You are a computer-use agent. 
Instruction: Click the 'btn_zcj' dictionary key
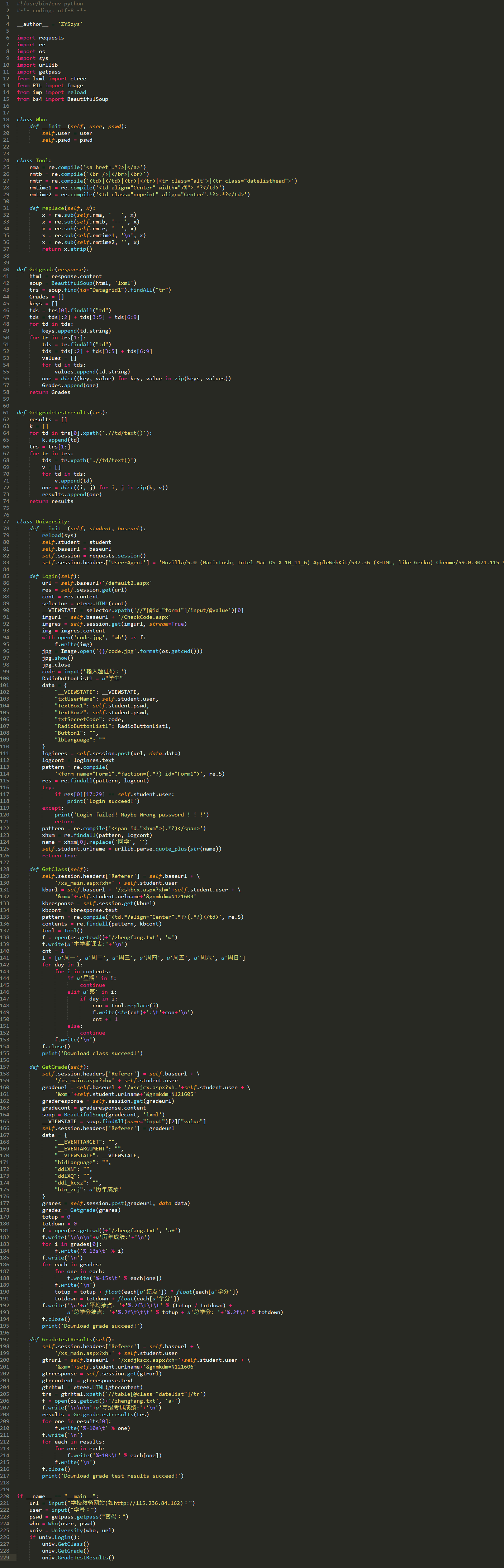pos(69,1190)
